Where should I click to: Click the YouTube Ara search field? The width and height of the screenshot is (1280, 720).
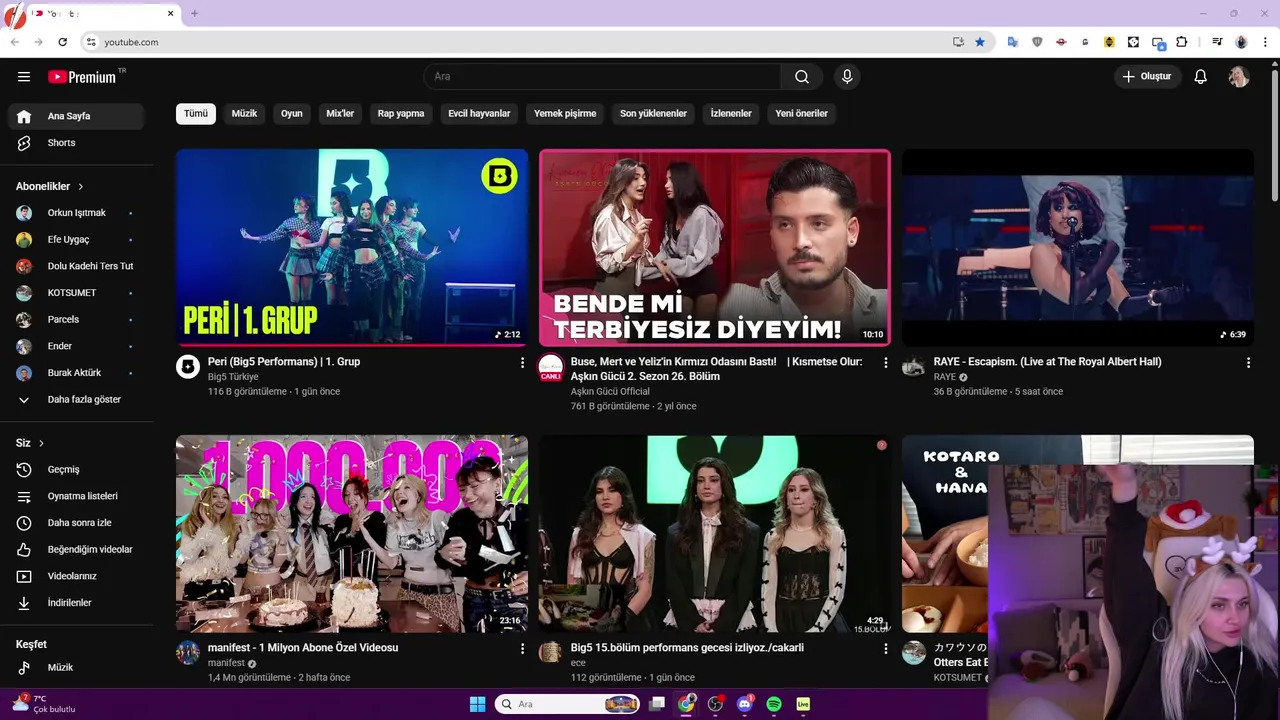coord(603,77)
